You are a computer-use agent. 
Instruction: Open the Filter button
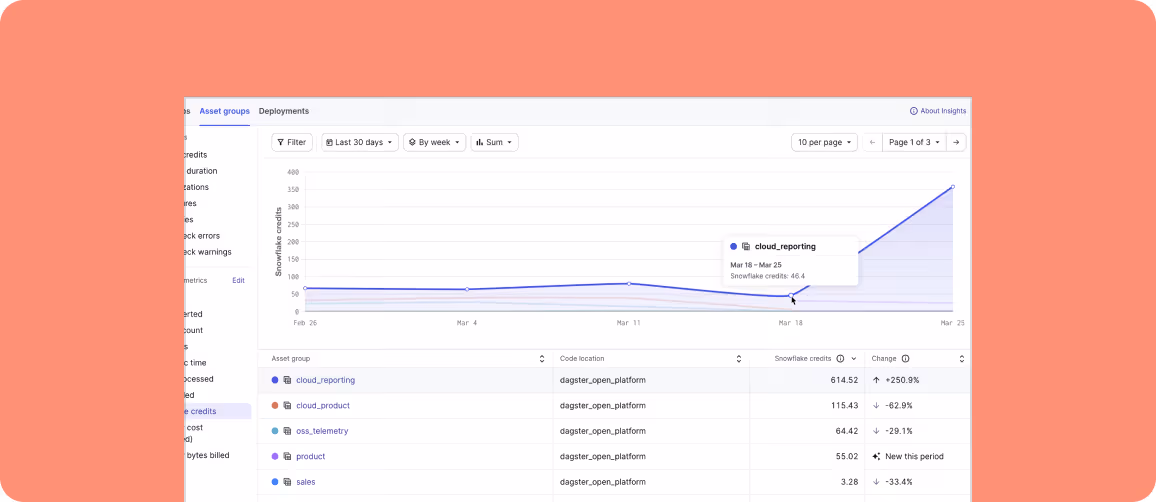coord(292,142)
